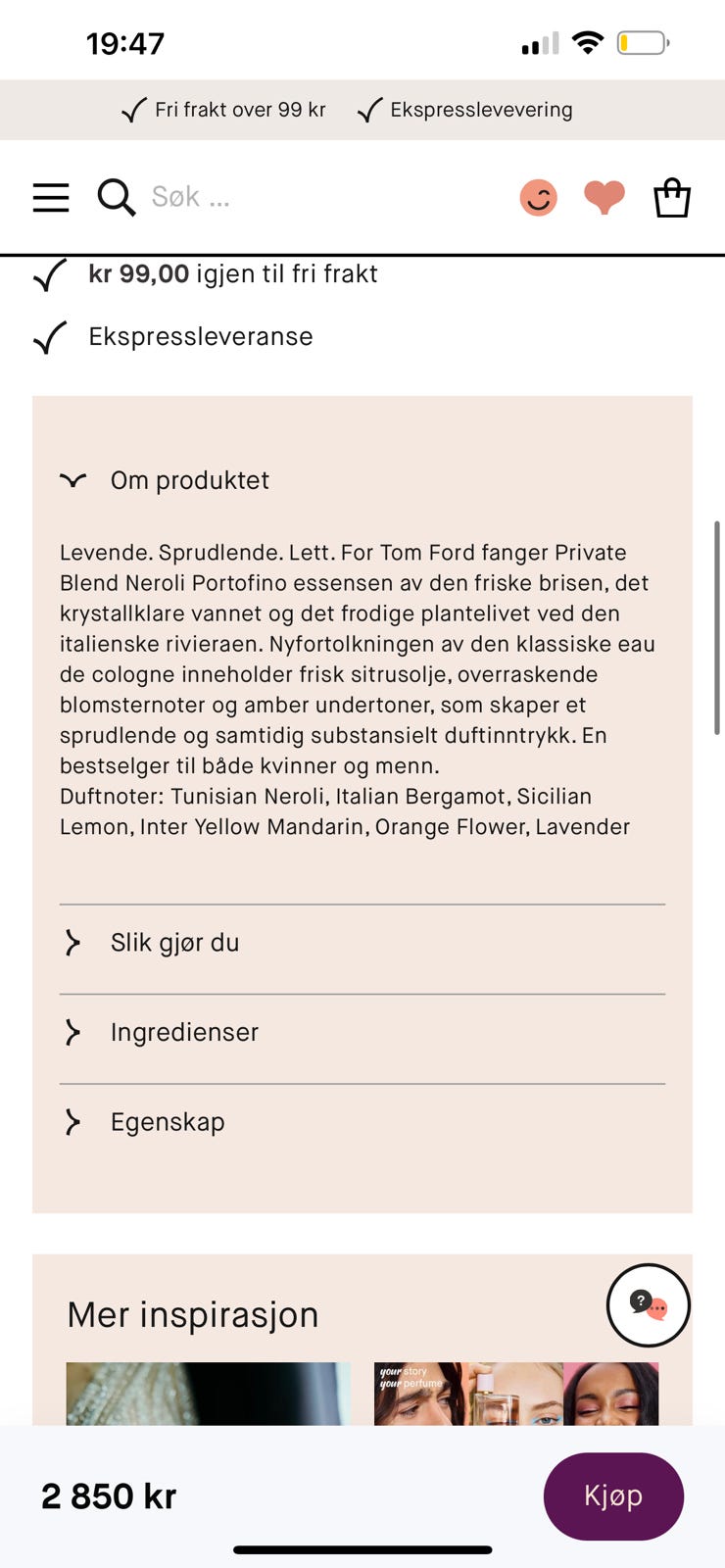This screenshot has height=1568, width=725.
Task: Expand the Slik gjør du section
Action: [x=362, y=943]
